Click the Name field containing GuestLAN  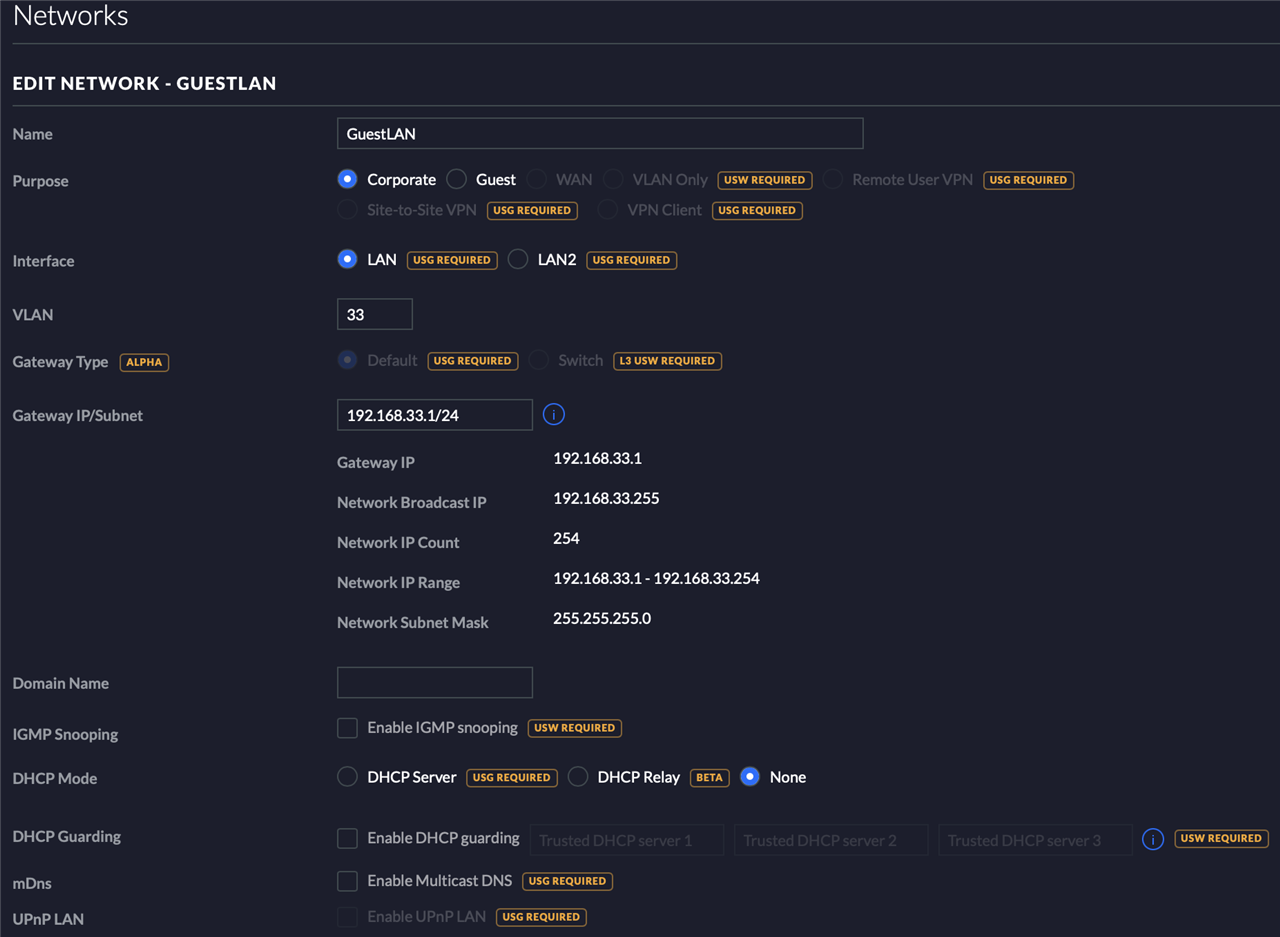pyautogui.click(x=600, y=133)
